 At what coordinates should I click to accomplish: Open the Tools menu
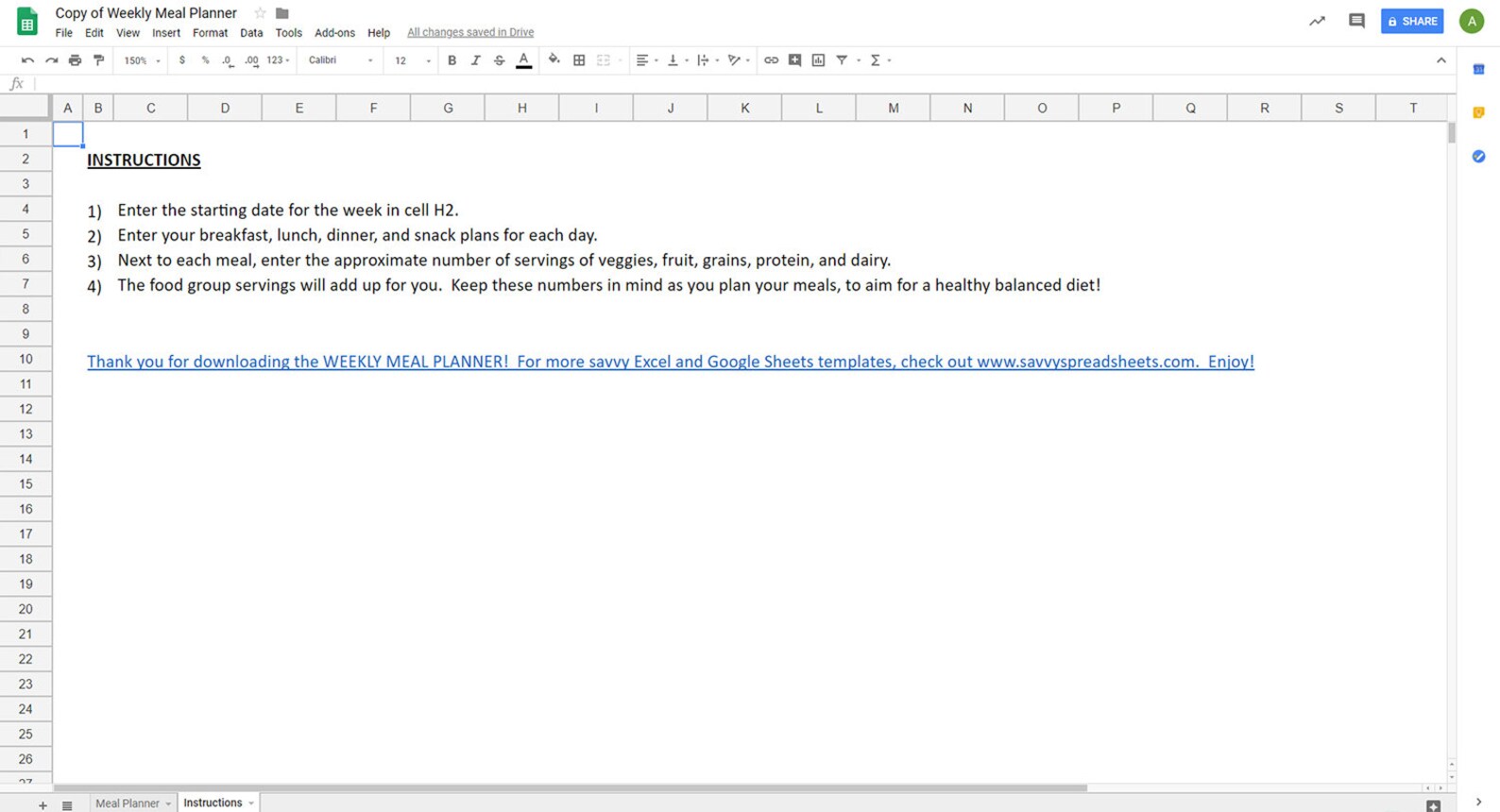click(x=288, y=33)
